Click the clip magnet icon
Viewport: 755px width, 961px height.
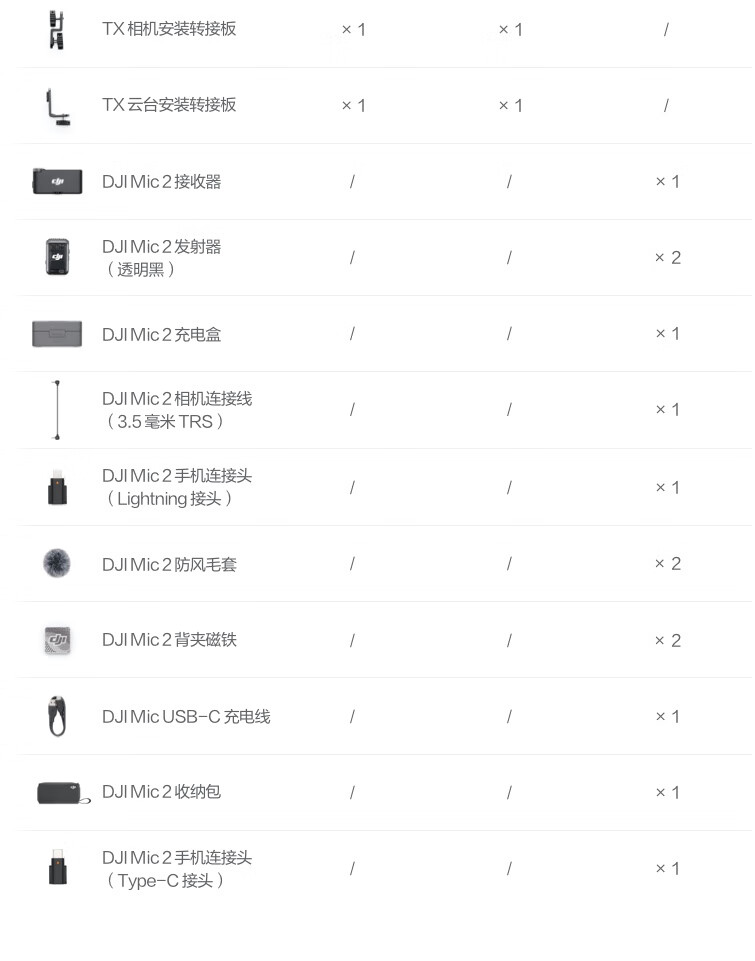click(57, 640)
